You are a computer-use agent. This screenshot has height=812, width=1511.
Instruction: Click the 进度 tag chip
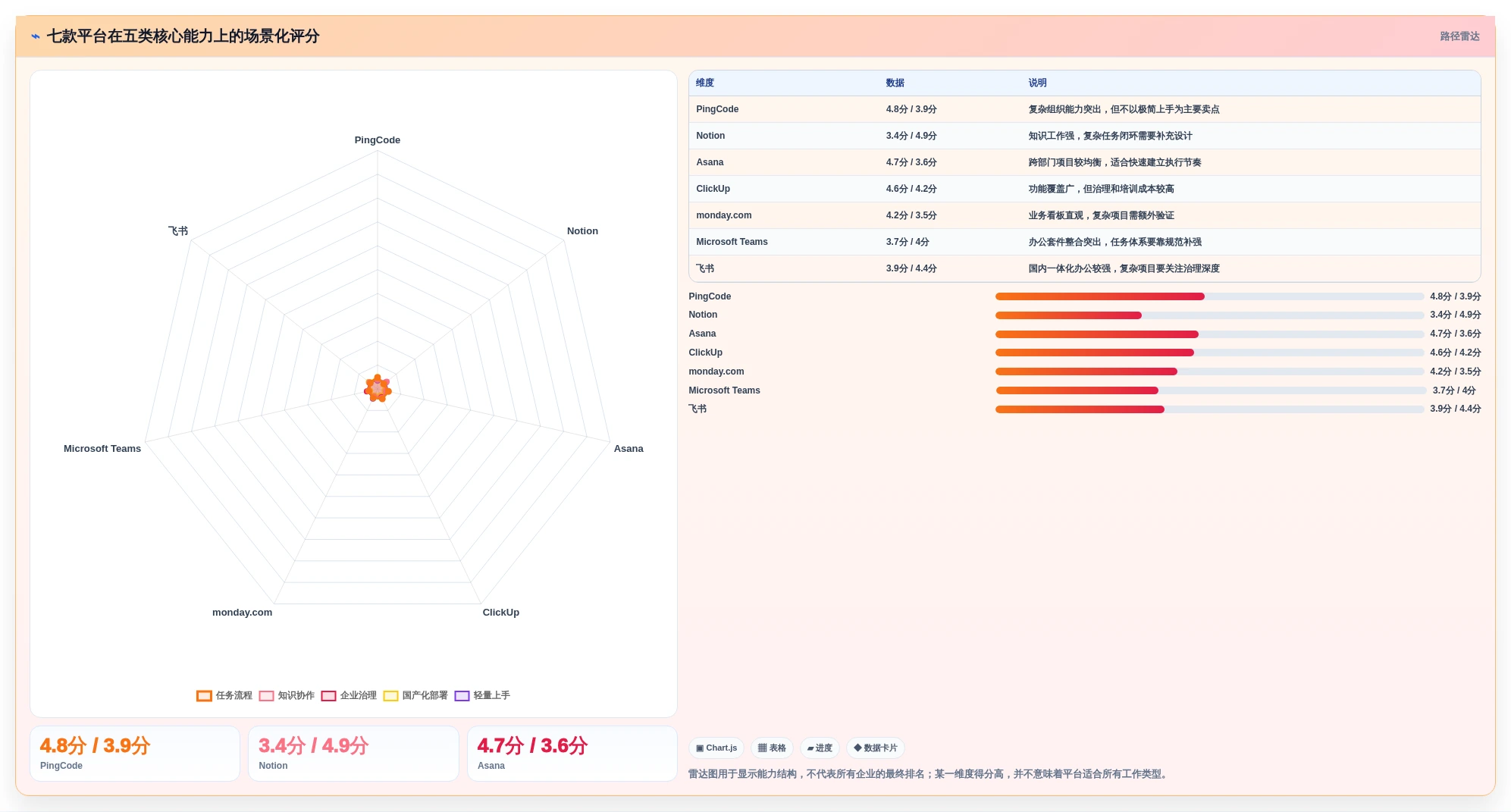tap(820, 748)
